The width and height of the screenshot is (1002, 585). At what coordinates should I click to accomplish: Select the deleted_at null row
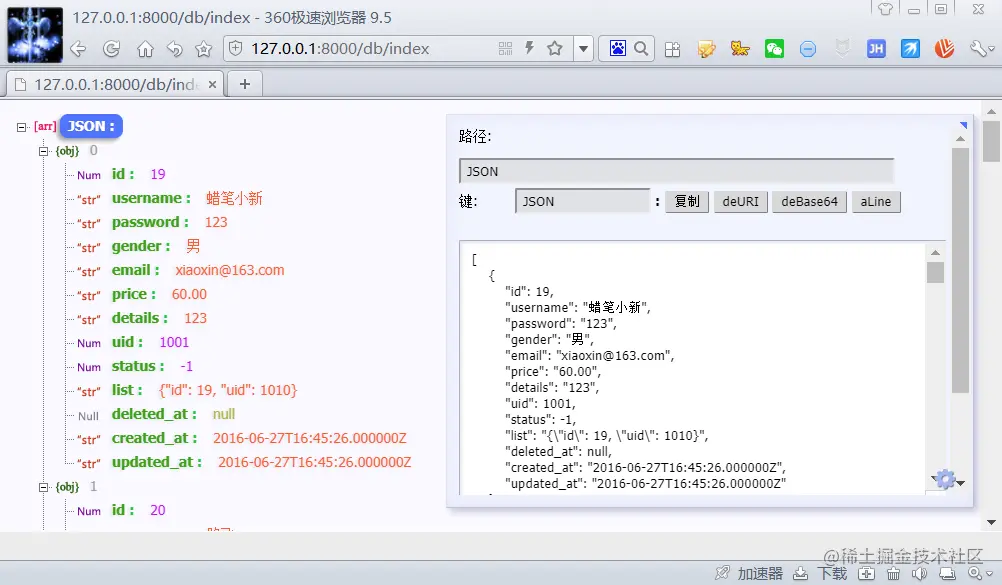156,414
